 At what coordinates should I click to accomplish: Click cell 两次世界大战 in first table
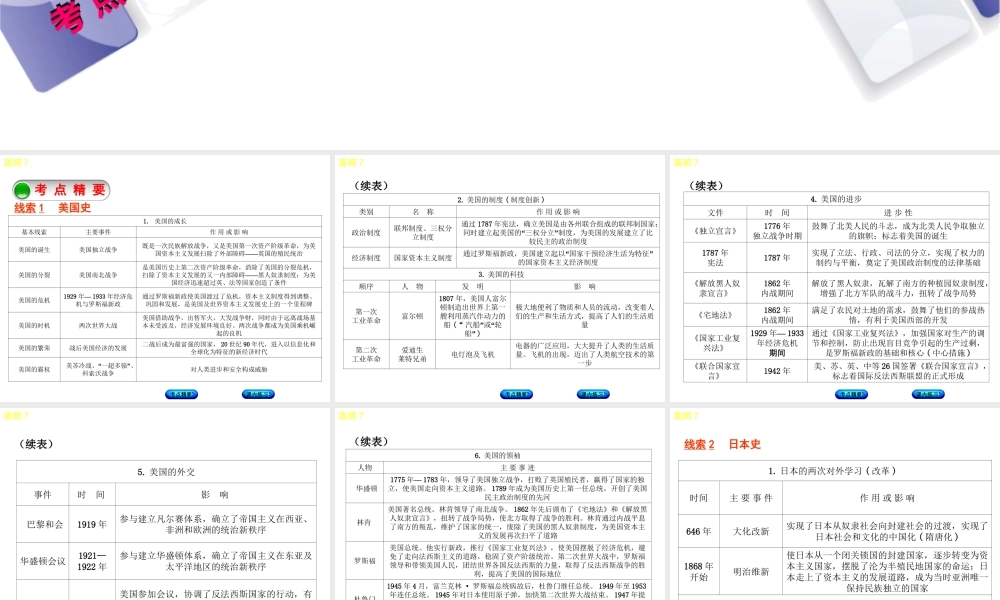coord(98,325)
